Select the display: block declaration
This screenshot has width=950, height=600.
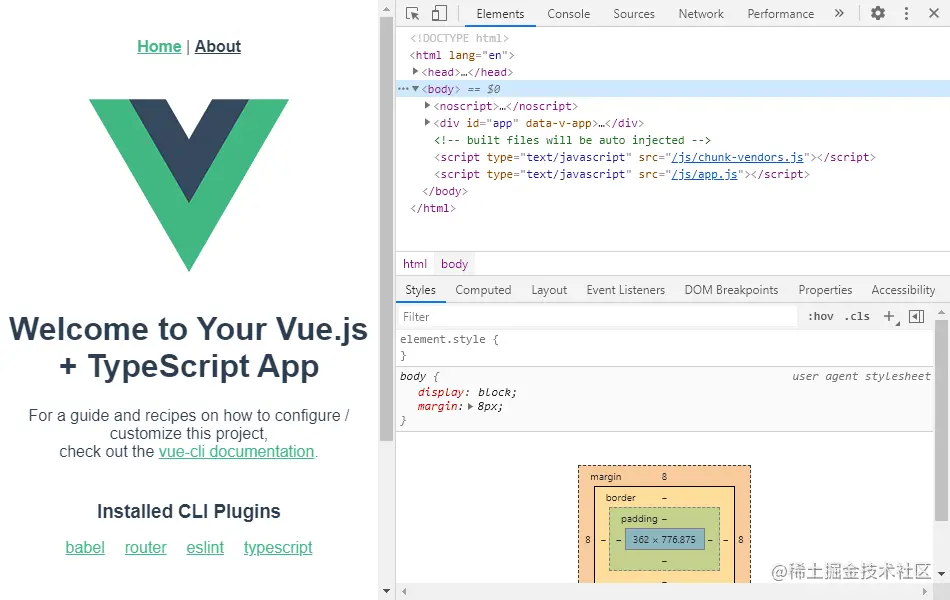467,392
